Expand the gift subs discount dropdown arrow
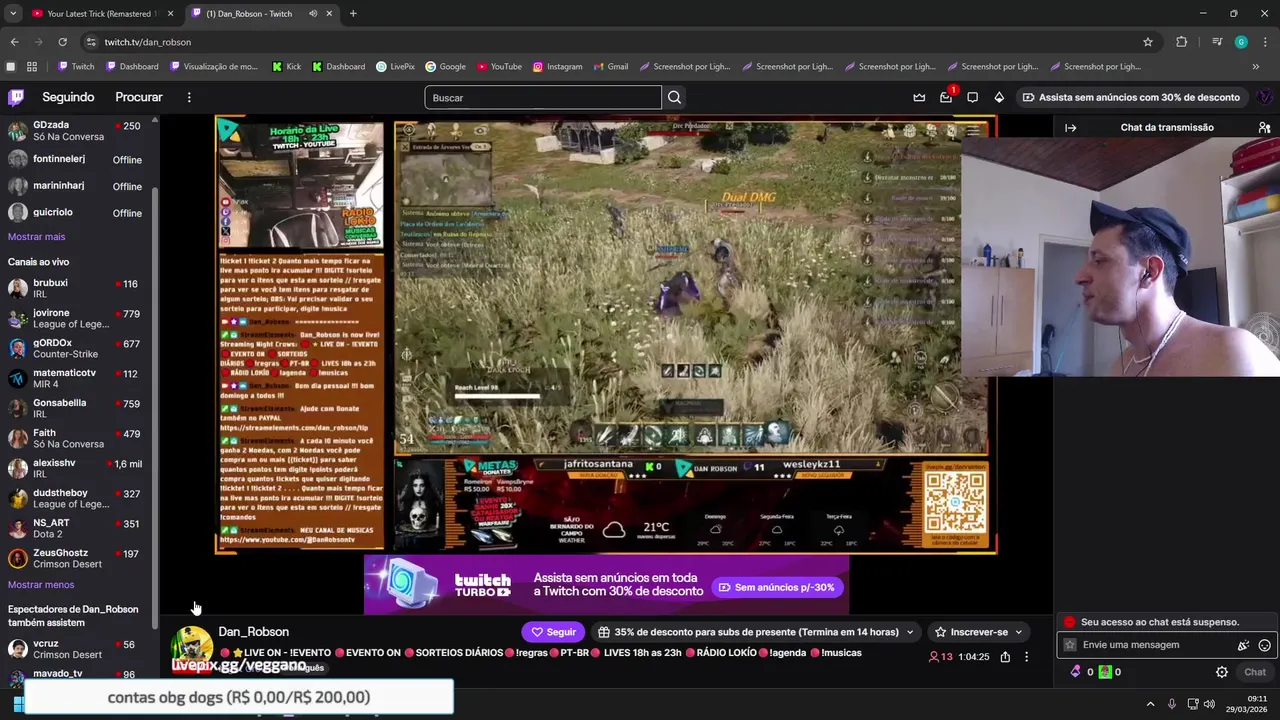This screenshot has height=720, width=1280. click(909, 632)
